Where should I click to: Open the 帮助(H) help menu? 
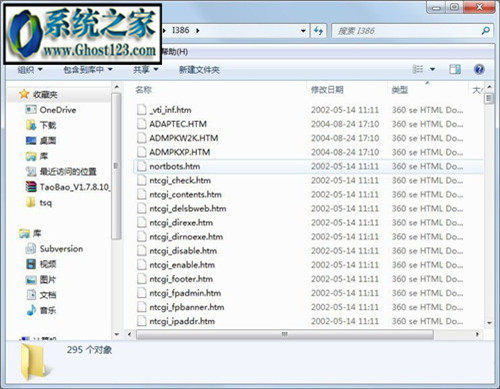[175, 52]
